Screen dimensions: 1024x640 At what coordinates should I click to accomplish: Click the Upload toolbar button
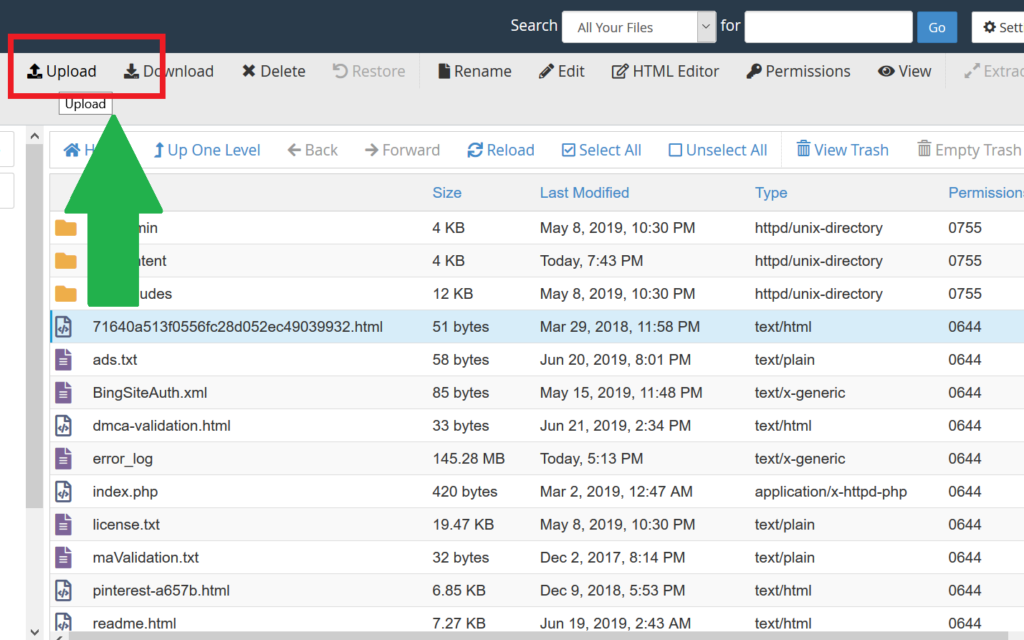[x=62, y=71]
